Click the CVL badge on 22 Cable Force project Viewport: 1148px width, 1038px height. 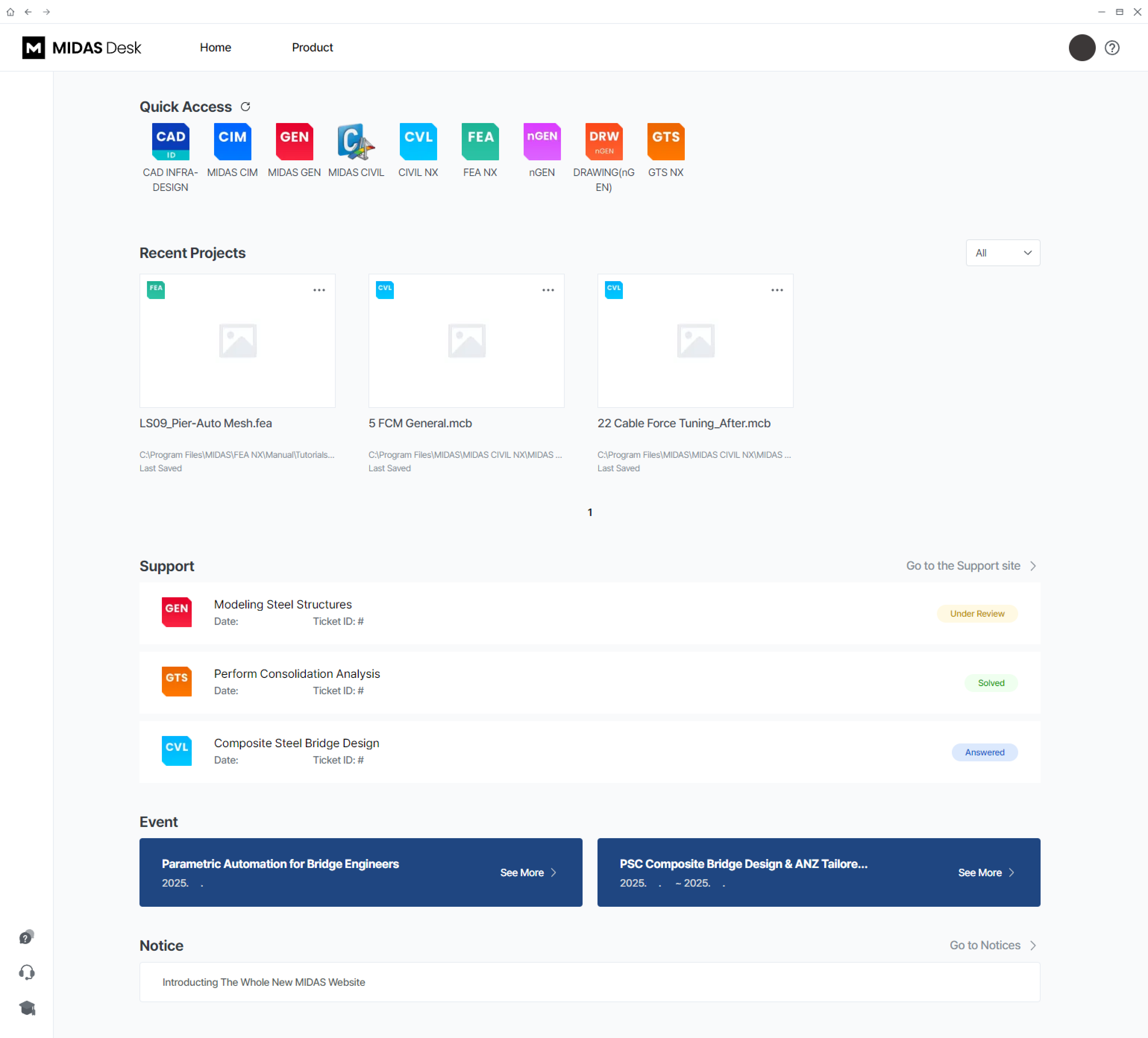click(x=613, y=289)
